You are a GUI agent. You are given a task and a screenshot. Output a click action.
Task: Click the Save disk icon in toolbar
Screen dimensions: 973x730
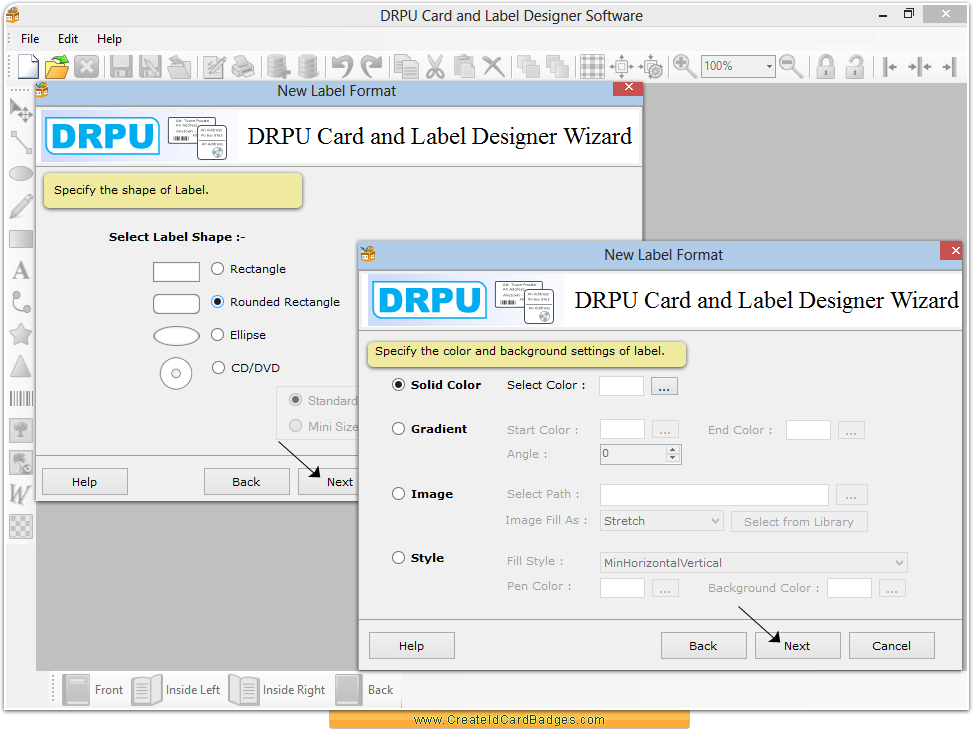pos(121,66)
